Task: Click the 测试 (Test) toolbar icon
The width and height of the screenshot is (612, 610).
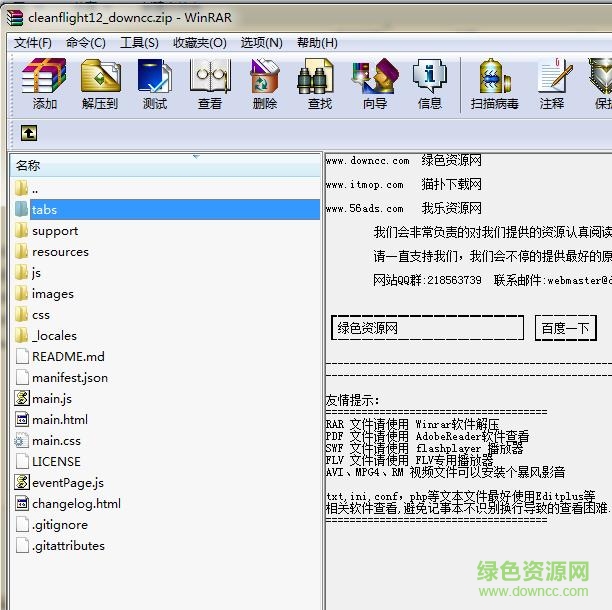Action: click(x=155, y=84)
